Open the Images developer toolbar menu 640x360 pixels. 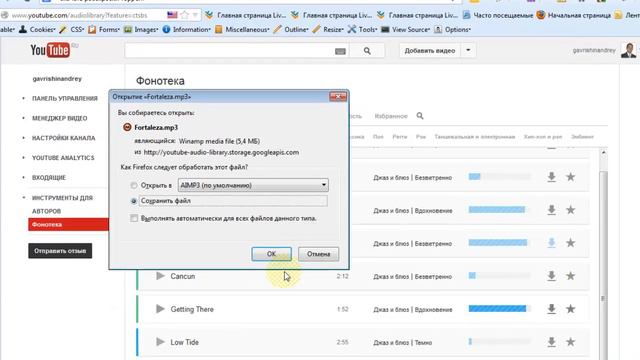[x=141, y=29]
